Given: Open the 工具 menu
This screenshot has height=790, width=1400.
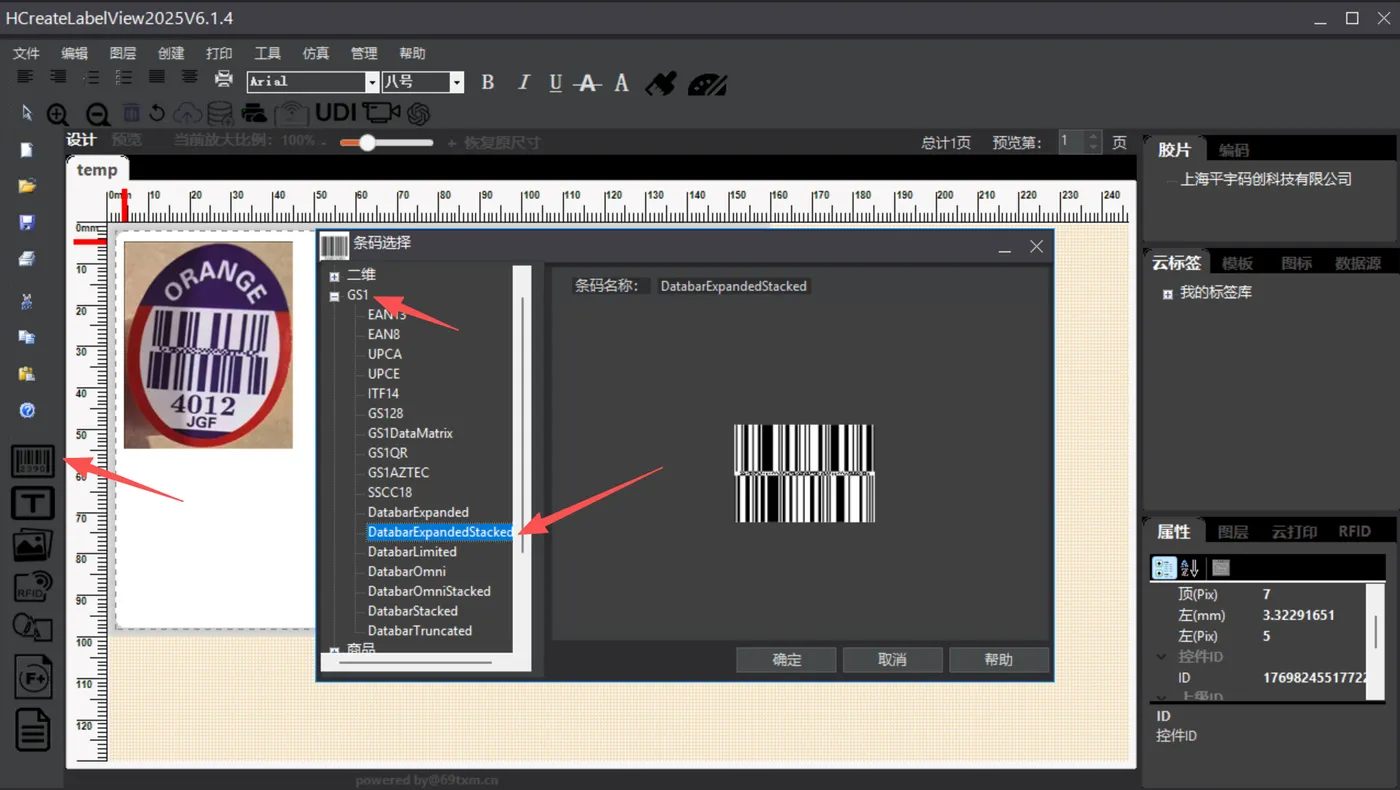Looking at the screenshot, I should click(267, 53).
